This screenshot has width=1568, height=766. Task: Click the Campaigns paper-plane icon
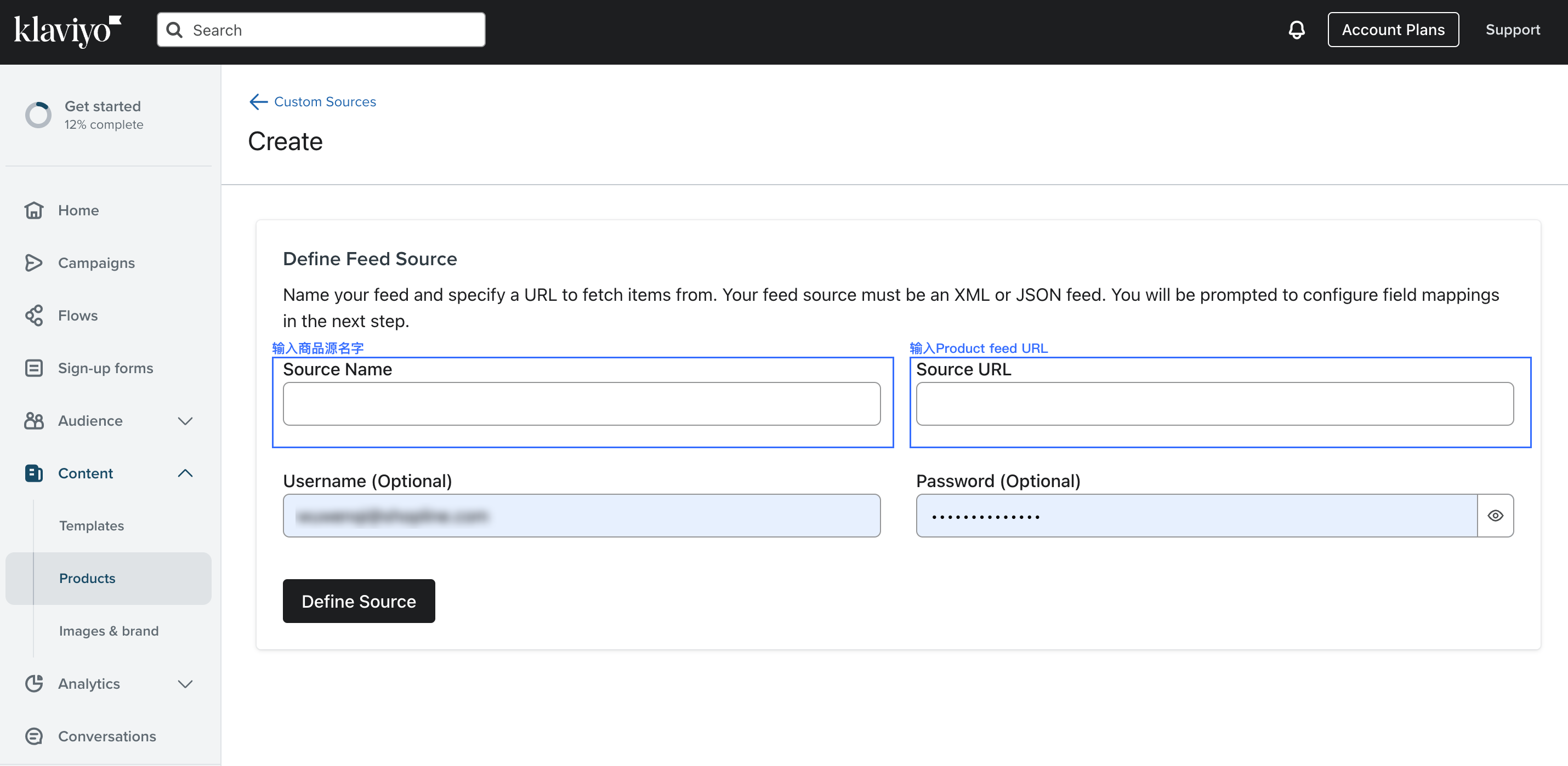coord(33,263)
